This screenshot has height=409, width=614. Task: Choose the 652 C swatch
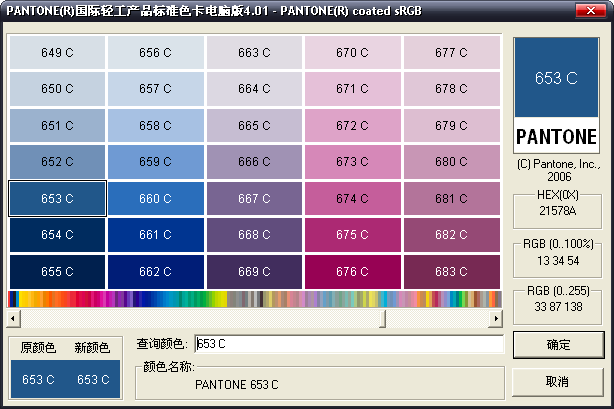(x=57, y=162)
